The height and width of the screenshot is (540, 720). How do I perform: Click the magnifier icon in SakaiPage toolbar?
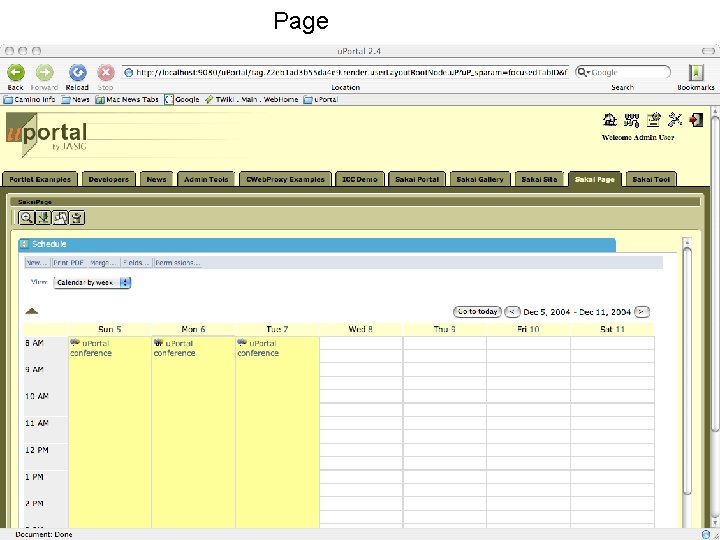coord(27,218)
